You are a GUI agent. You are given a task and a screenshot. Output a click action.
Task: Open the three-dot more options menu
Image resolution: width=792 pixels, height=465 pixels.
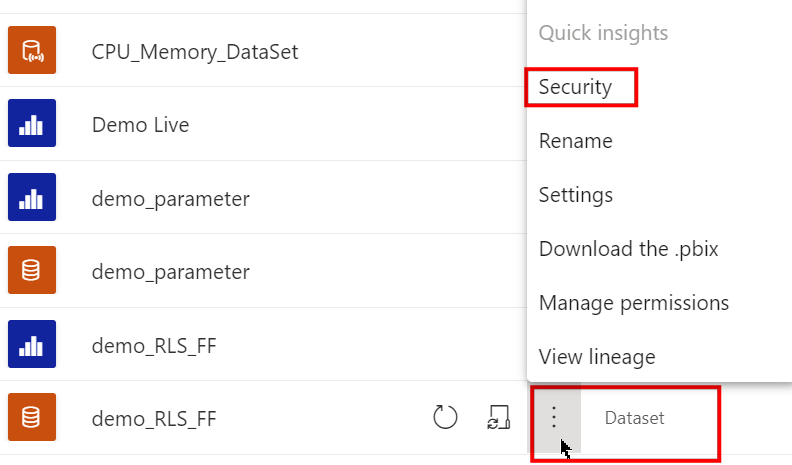click(x=554, y=418)
